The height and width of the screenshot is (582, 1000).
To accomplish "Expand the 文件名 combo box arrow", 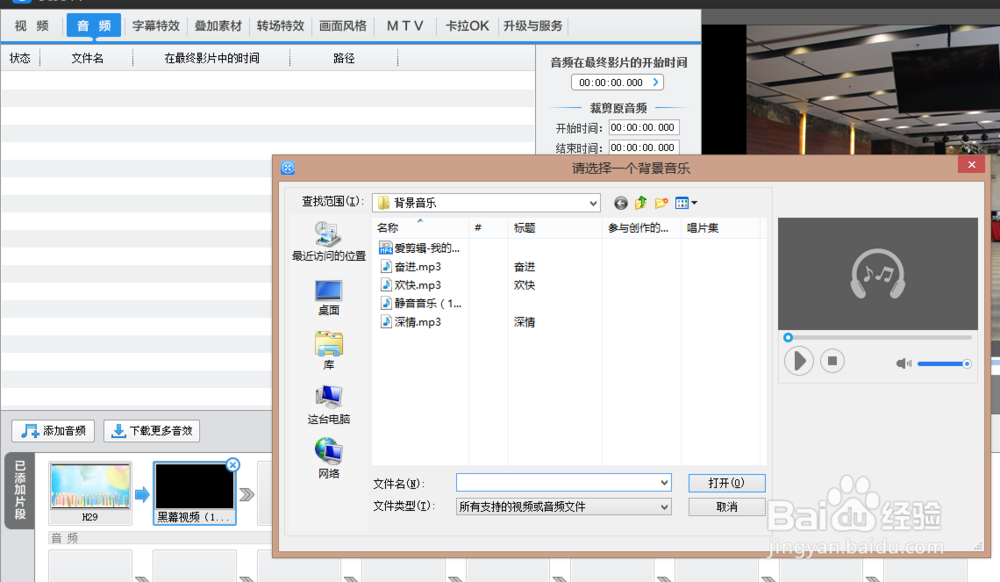I will click(x=664, y=483).
